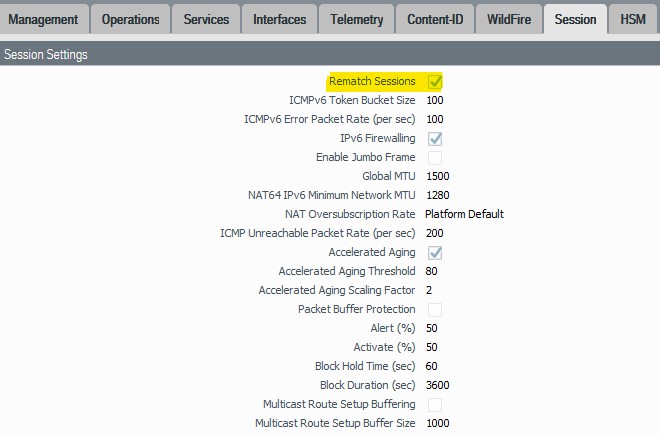This screenshot has height=435, width=660.
Task: Enable Packet Buffer Protection checkbox
Action: (435, 309)
